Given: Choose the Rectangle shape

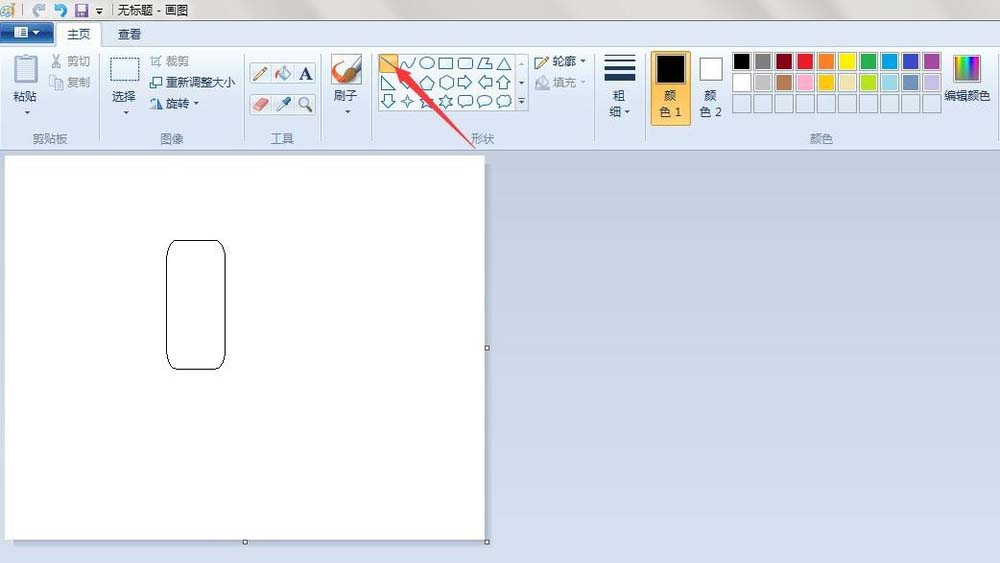Looking at the screenshot, I should point(446,63).
